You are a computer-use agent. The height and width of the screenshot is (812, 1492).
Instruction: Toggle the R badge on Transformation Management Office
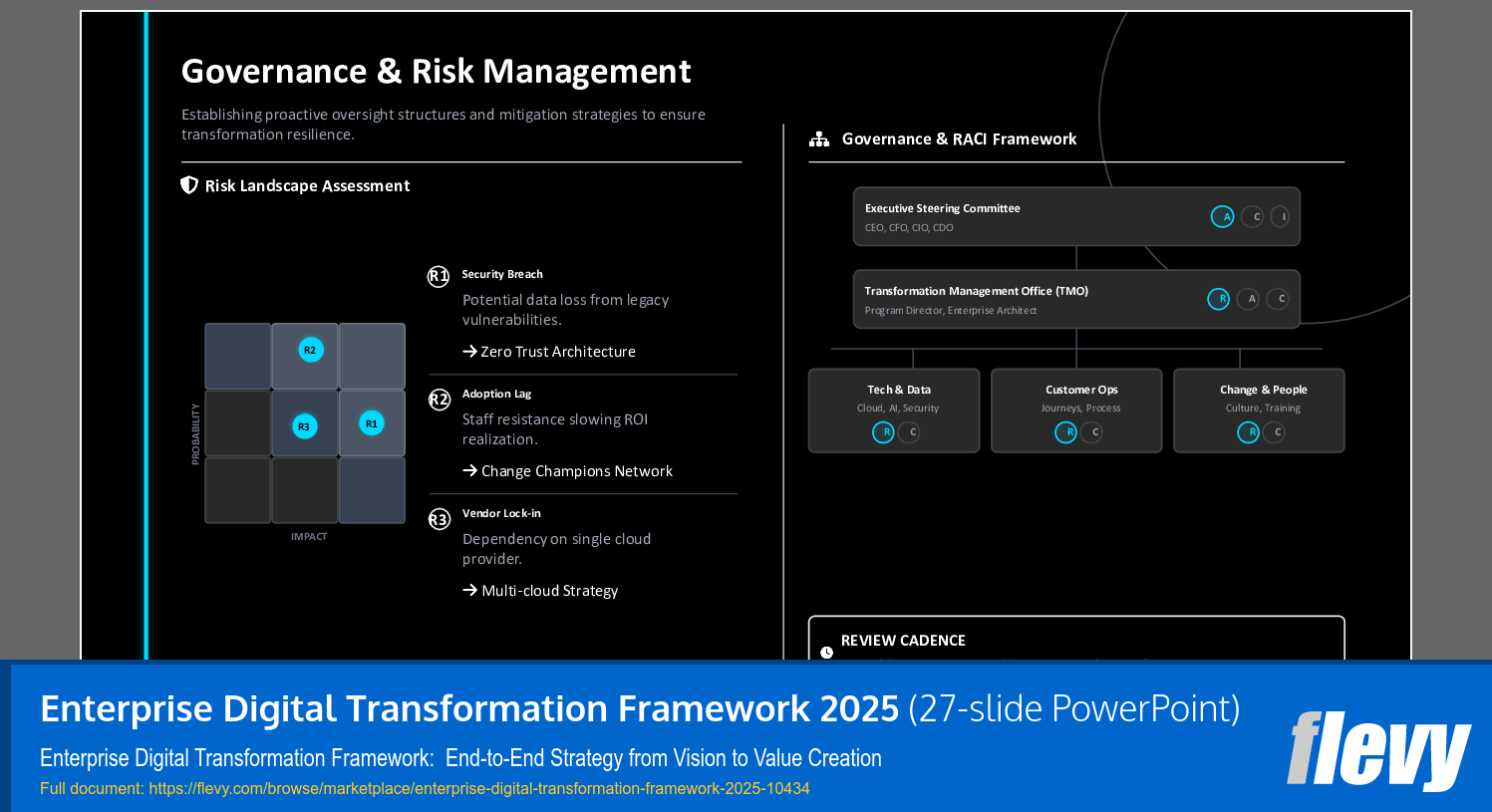pyautogui.click(x=1219, y=298)
